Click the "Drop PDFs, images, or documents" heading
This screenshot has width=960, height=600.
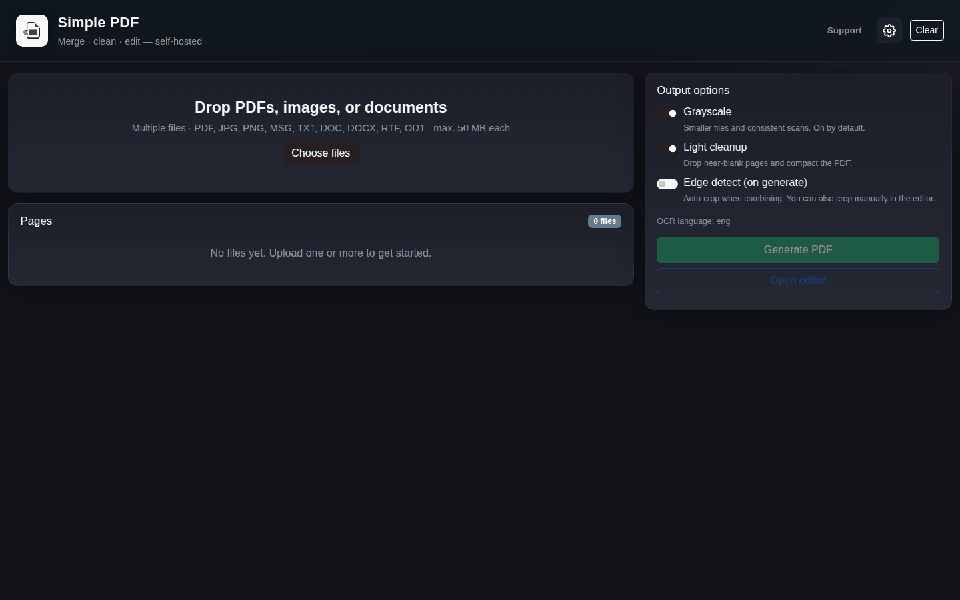click(x=320, y=107)
